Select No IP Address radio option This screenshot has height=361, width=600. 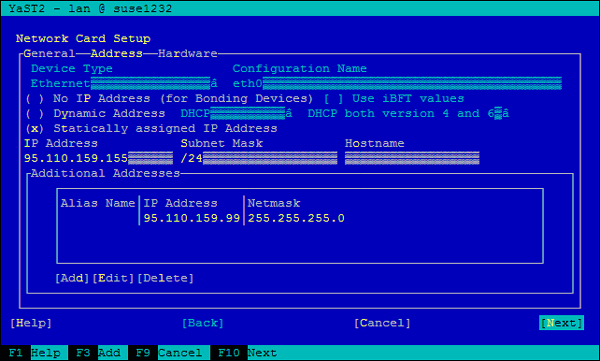169,98
